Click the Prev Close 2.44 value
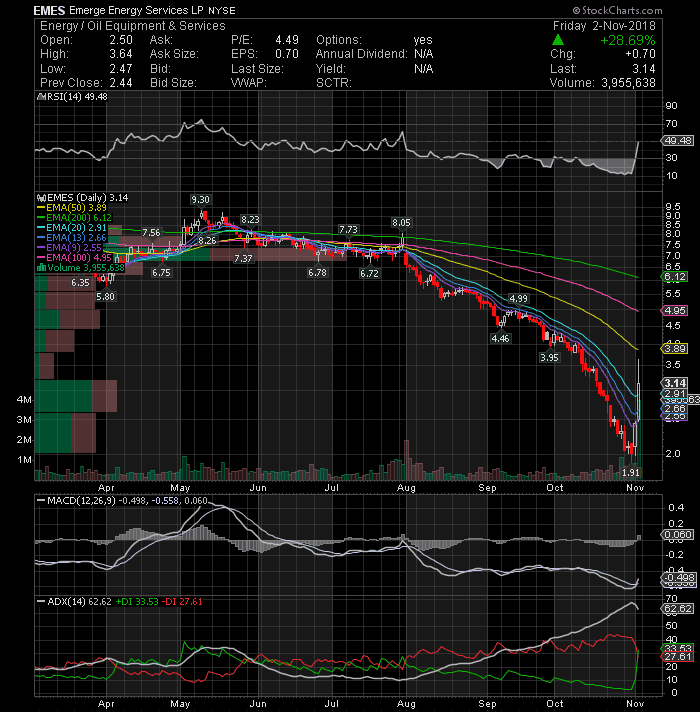The width and height of the screenshot is (700, 712). 121,83
